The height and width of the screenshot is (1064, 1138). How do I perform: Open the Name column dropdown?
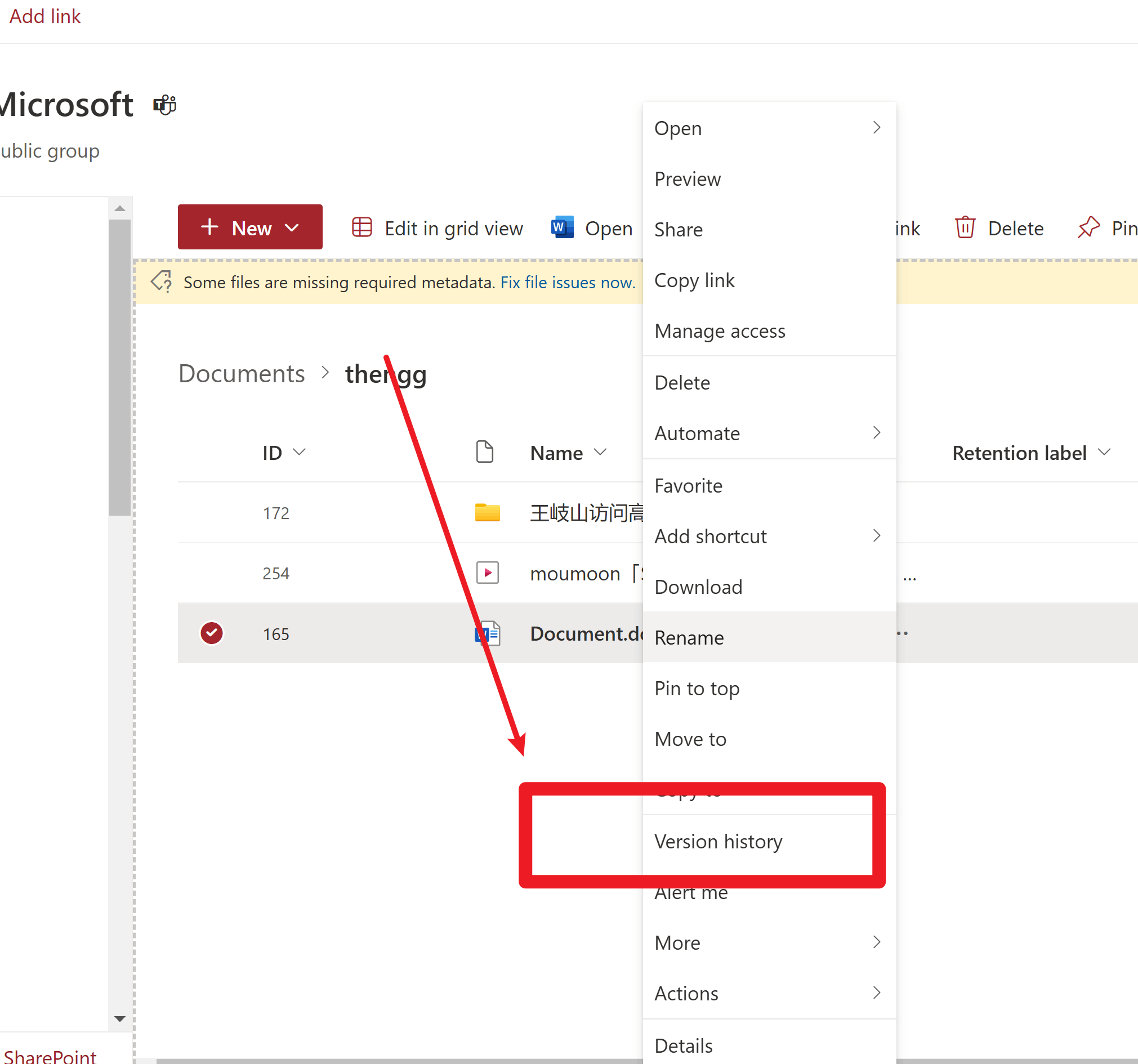[600, 452]
